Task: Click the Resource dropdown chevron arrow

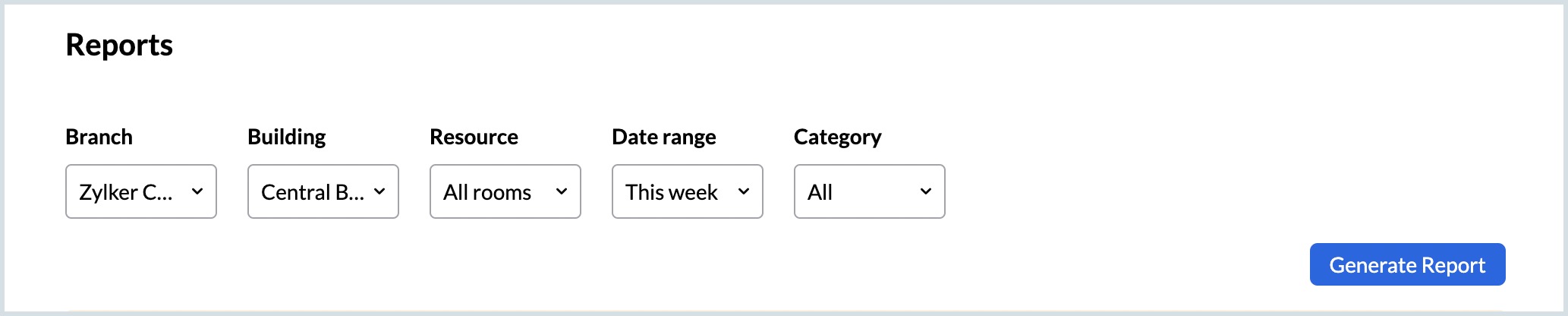Action: tap(562, 191)
